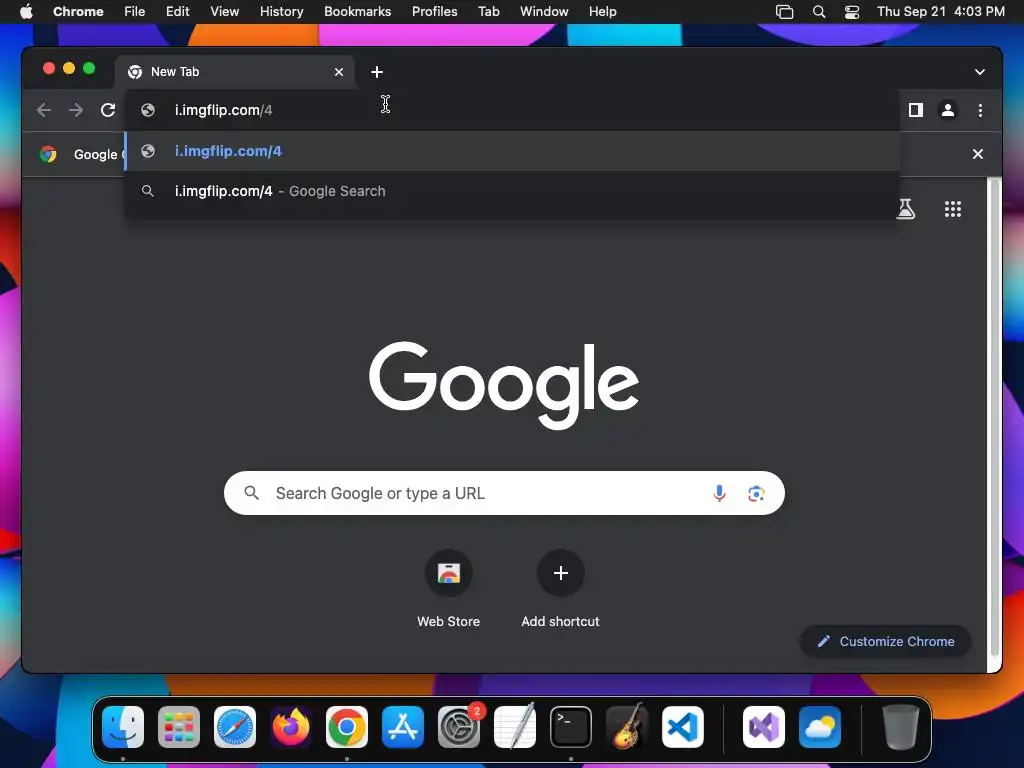Click the Stage Manager menu bar icon
Screen dimensions: 1024x768
click(x=784, y=11)
